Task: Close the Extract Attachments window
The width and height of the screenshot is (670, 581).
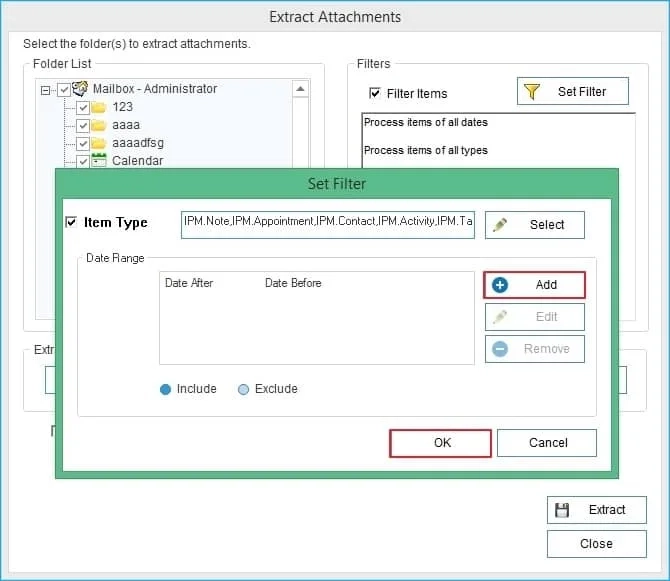Action: [597, 544]
